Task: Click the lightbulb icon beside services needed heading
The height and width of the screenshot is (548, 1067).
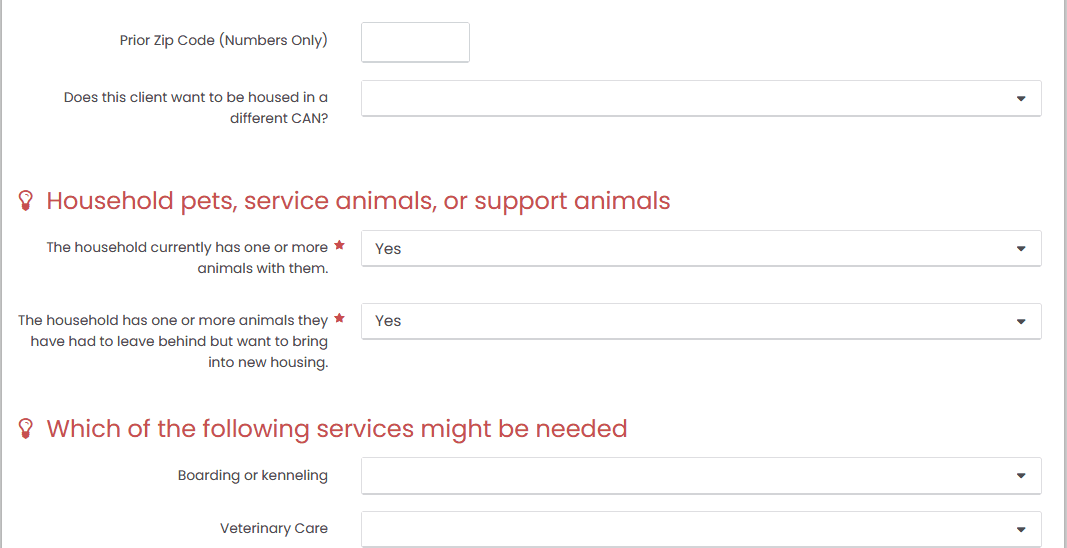Action: 27,429
